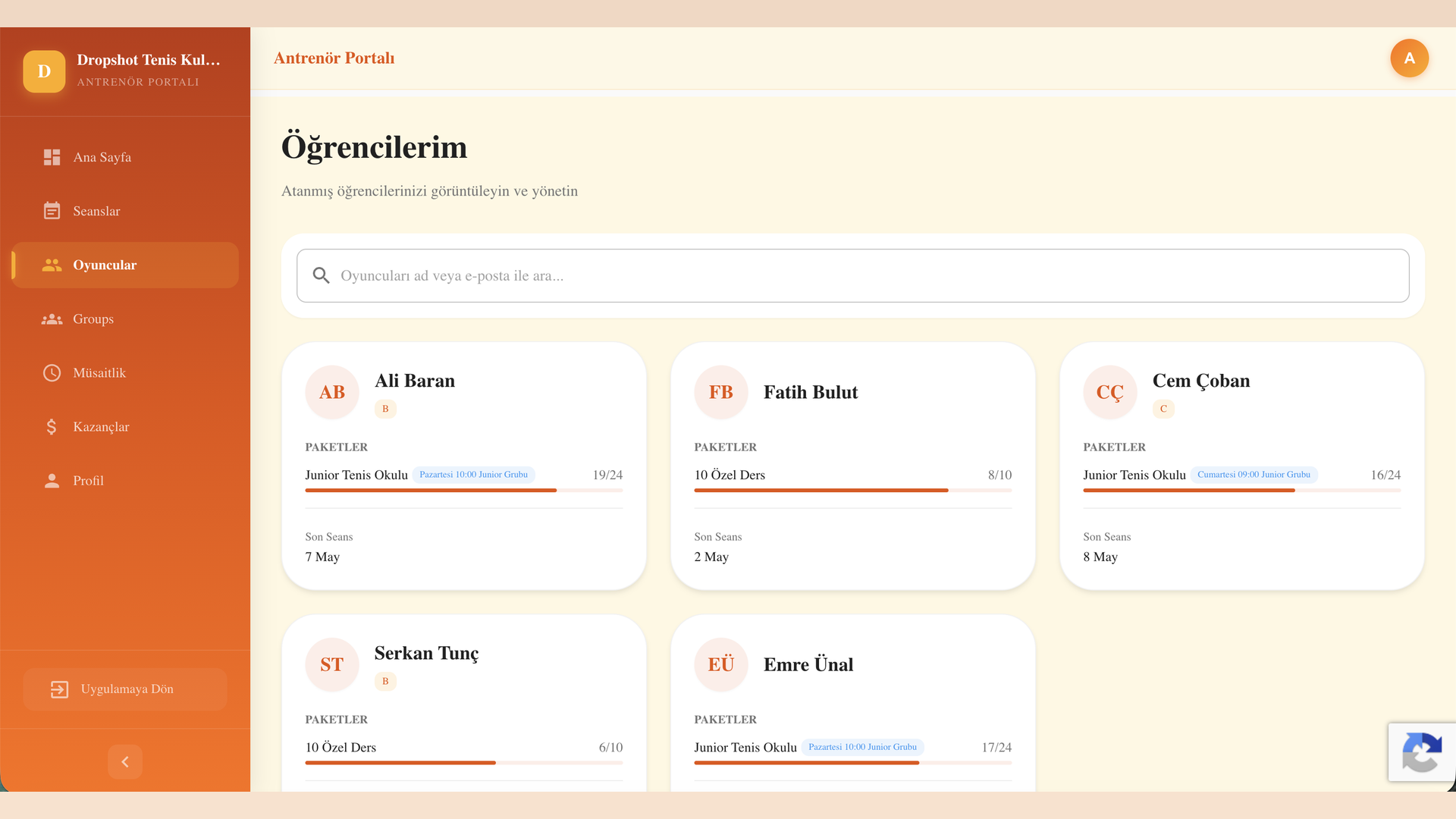
Task: Go to Kazançlar menu item
Action: 125,427
